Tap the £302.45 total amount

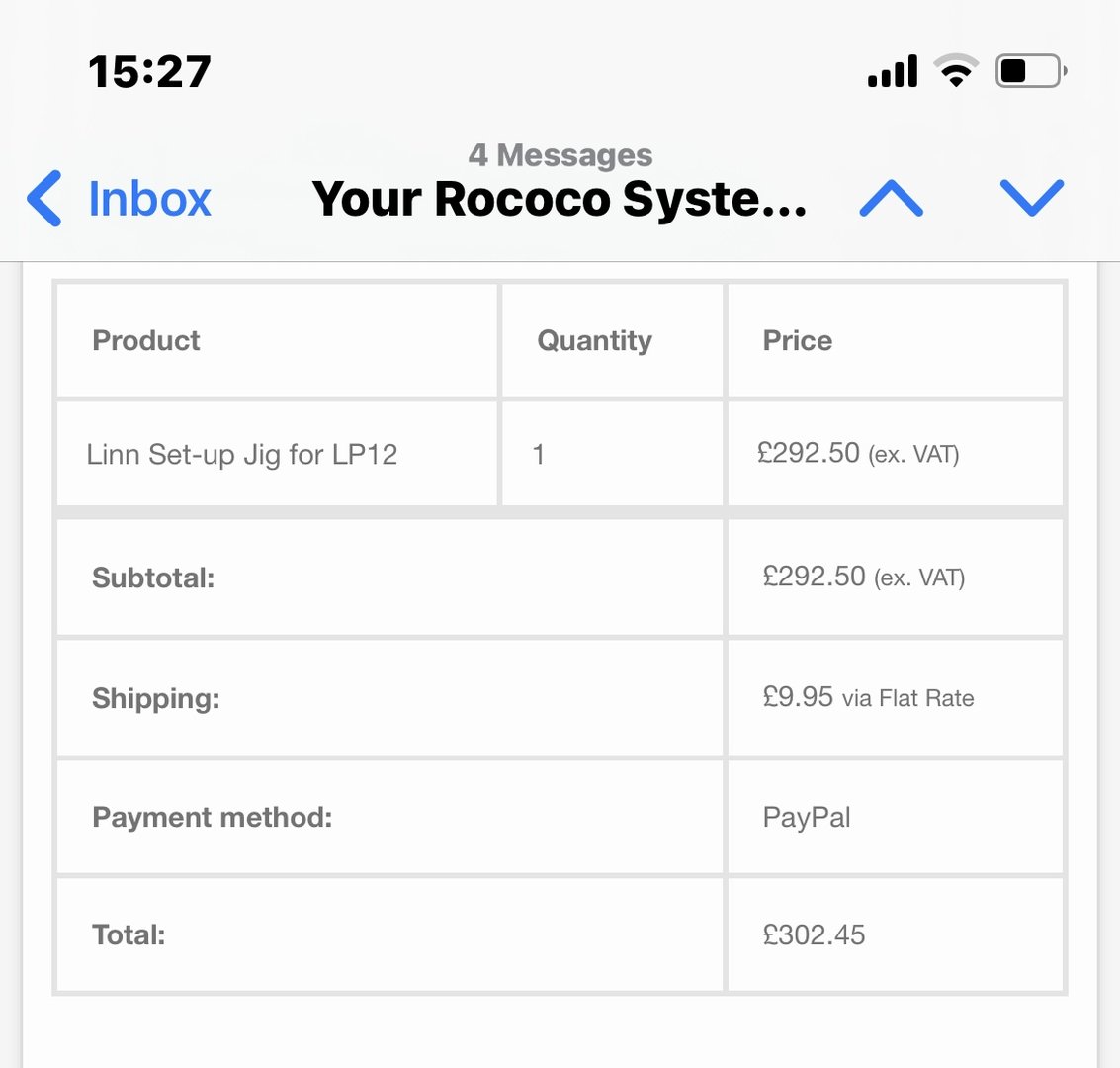coord(814,935)
